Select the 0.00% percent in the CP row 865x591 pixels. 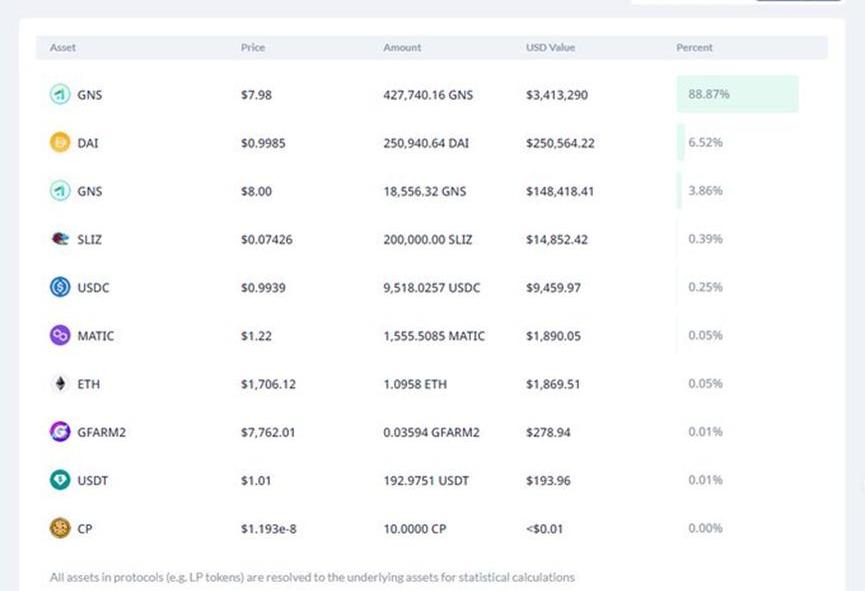coord(706,528)
